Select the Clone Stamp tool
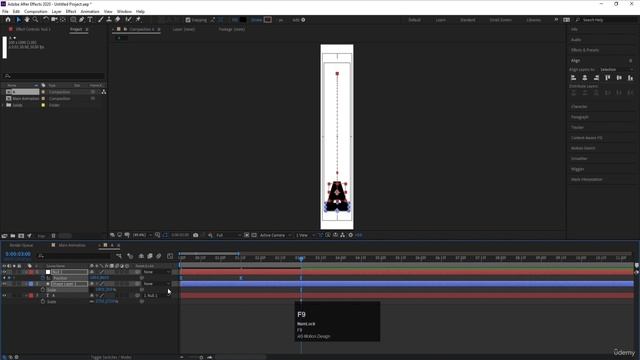Image resolution: width=640 pixels, height=360 pixels. pyautogui.click(x=109, y=20)
